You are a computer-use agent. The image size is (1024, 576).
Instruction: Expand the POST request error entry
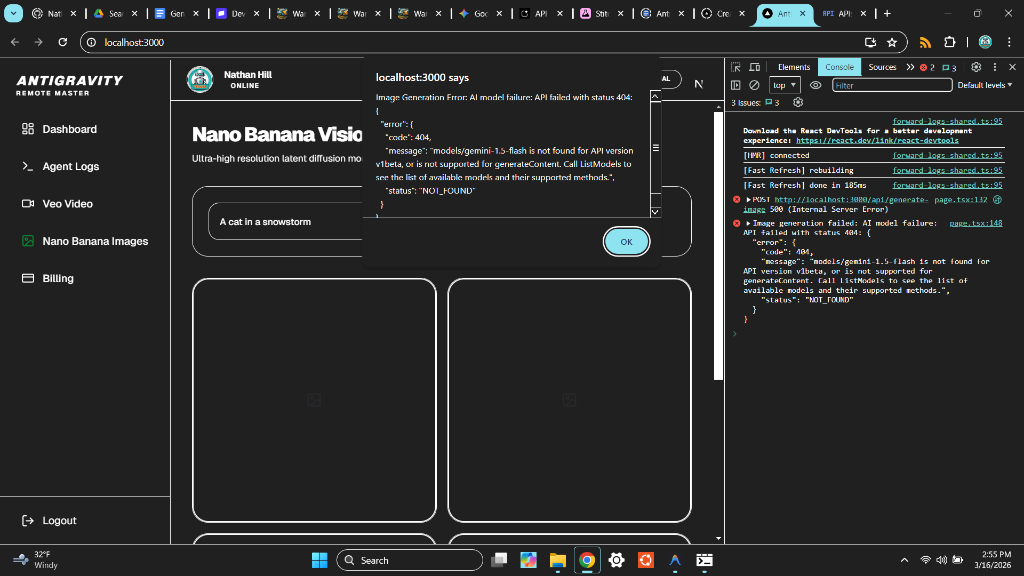[749, 199]
